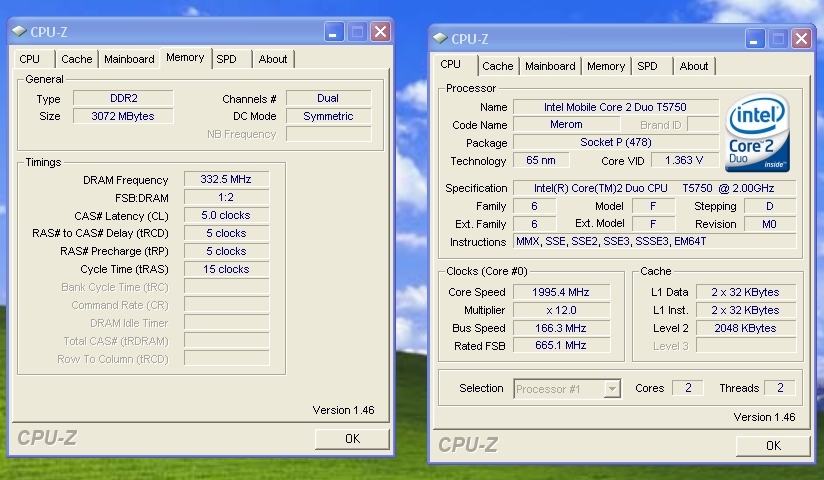
Task: Select Memory tab in left window
Action: coord(185,57)
